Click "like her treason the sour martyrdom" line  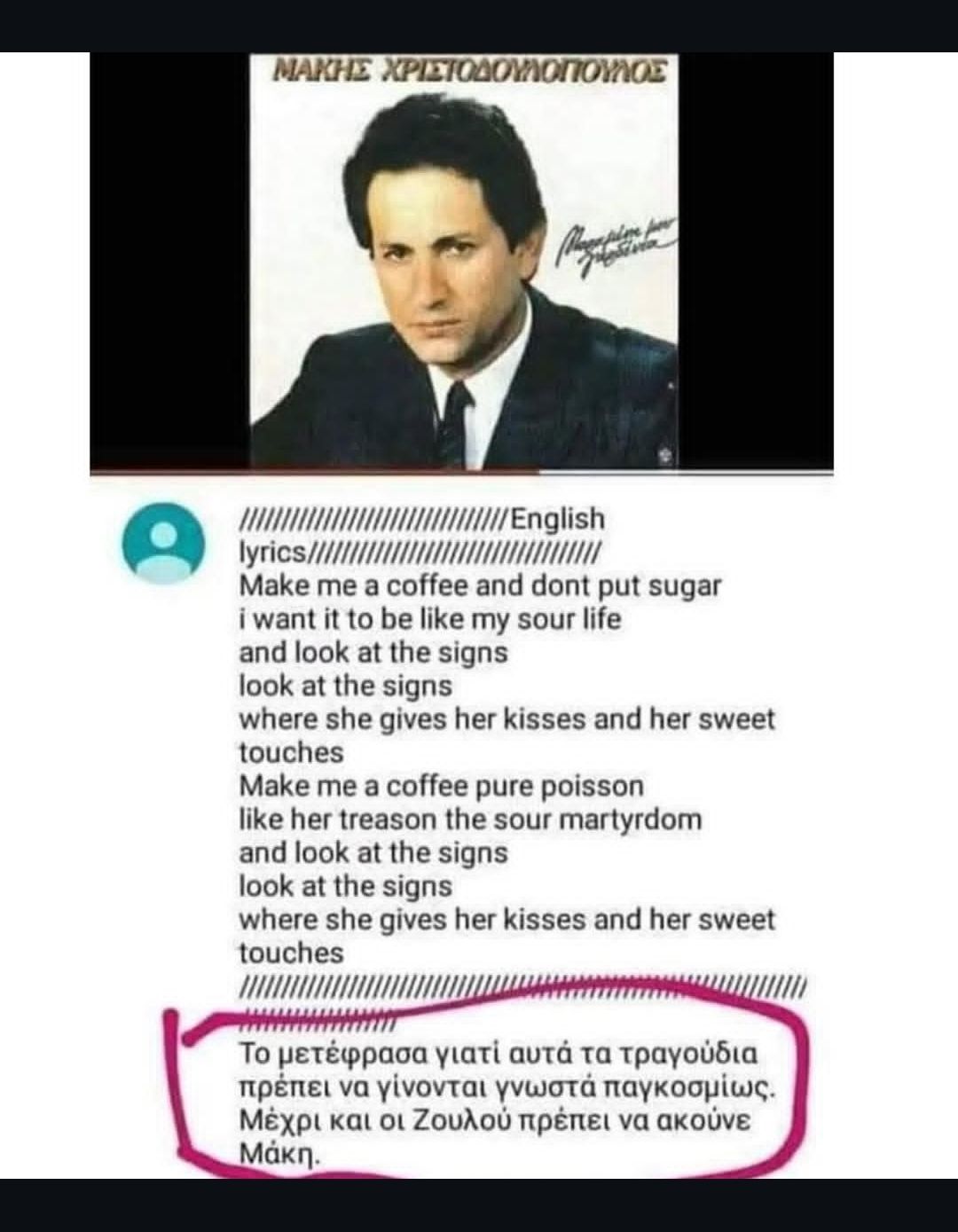pos(470,819)
